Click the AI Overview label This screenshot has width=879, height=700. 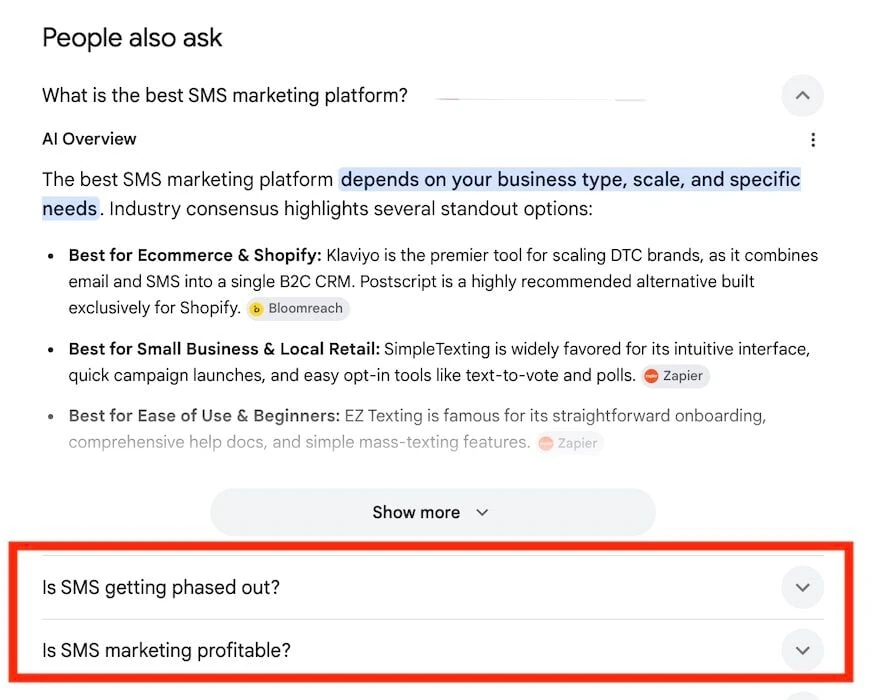[89, 139]
